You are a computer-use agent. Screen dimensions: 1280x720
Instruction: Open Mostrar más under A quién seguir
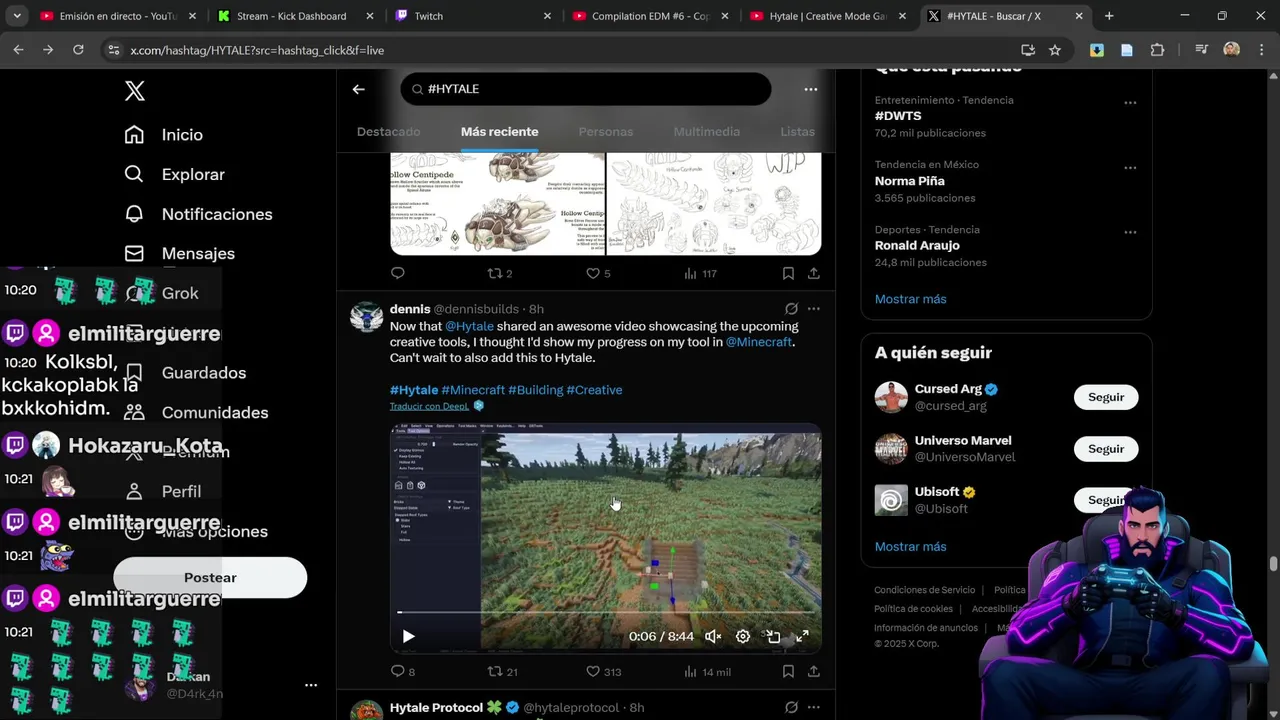(x=910, y=546)
